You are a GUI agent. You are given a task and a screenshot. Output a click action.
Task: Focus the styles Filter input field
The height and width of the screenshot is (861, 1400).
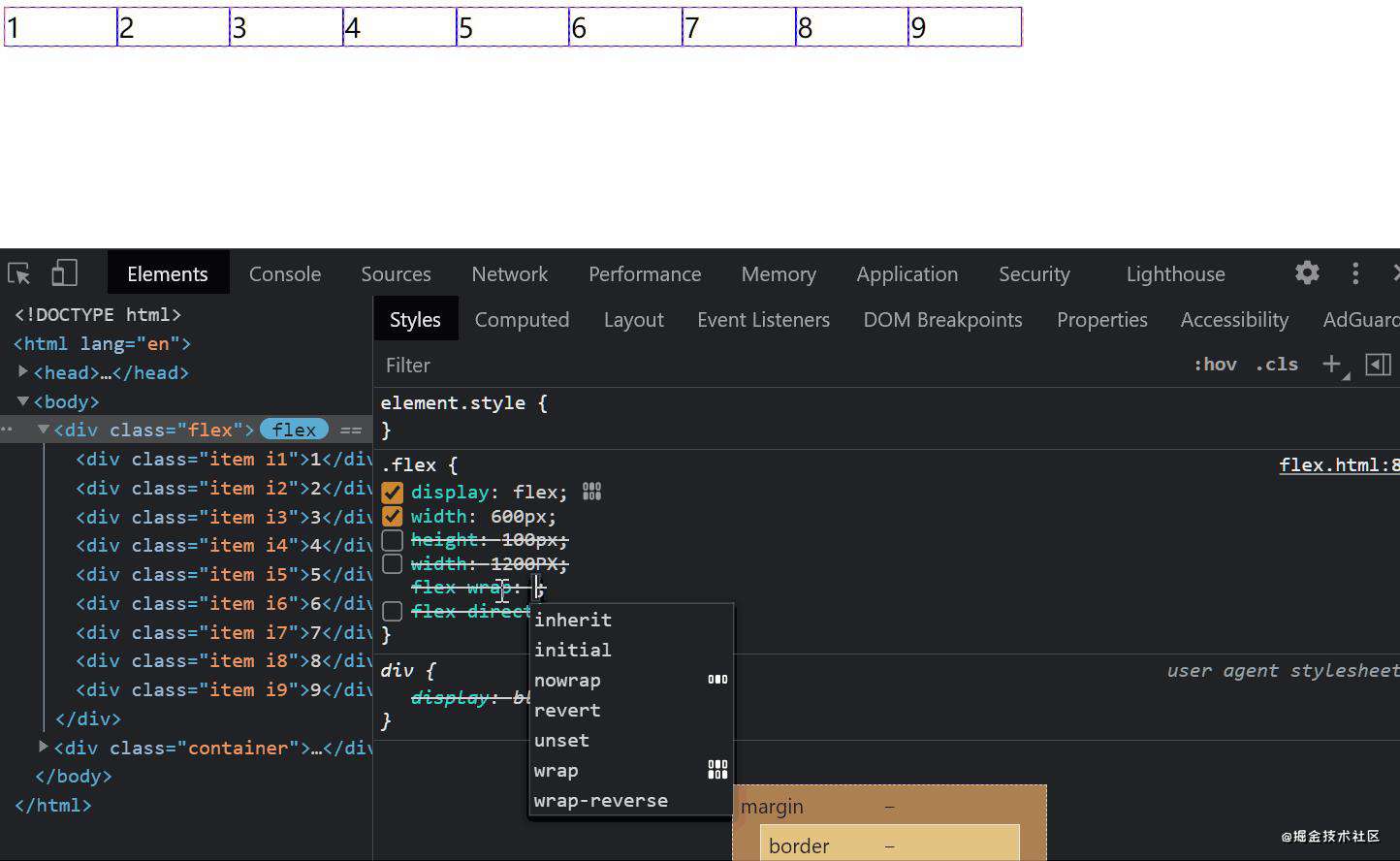click(x=776, y=365)
